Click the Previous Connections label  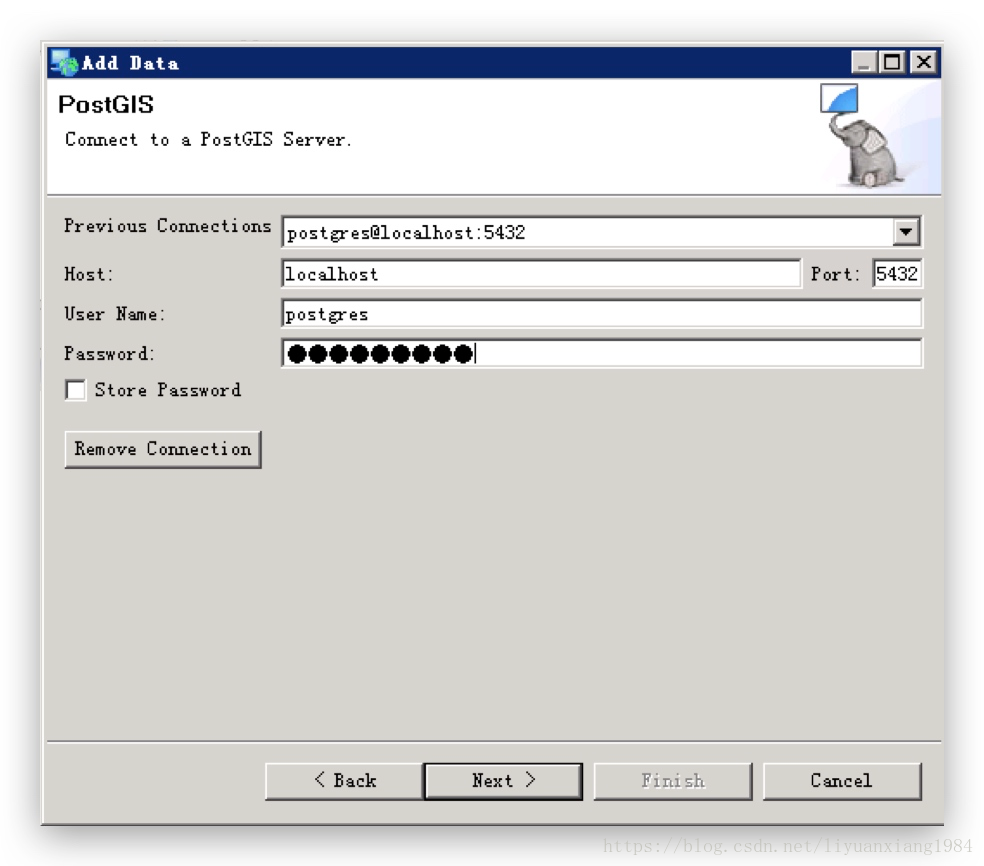[x=168, y=226]
